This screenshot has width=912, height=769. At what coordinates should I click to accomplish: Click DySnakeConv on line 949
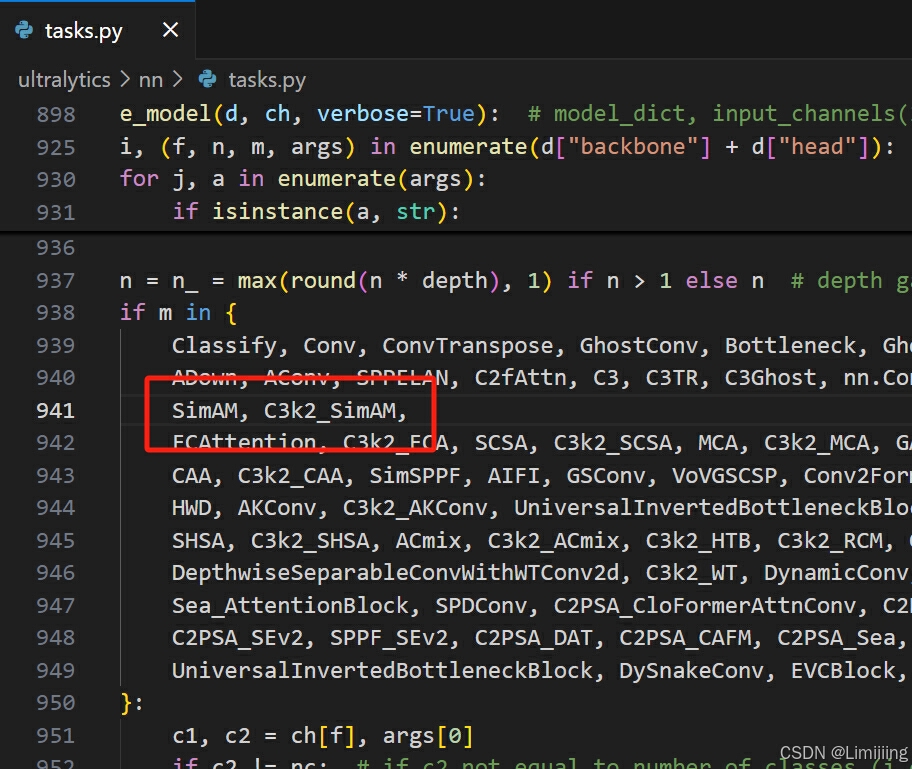(x=692, y=670)
